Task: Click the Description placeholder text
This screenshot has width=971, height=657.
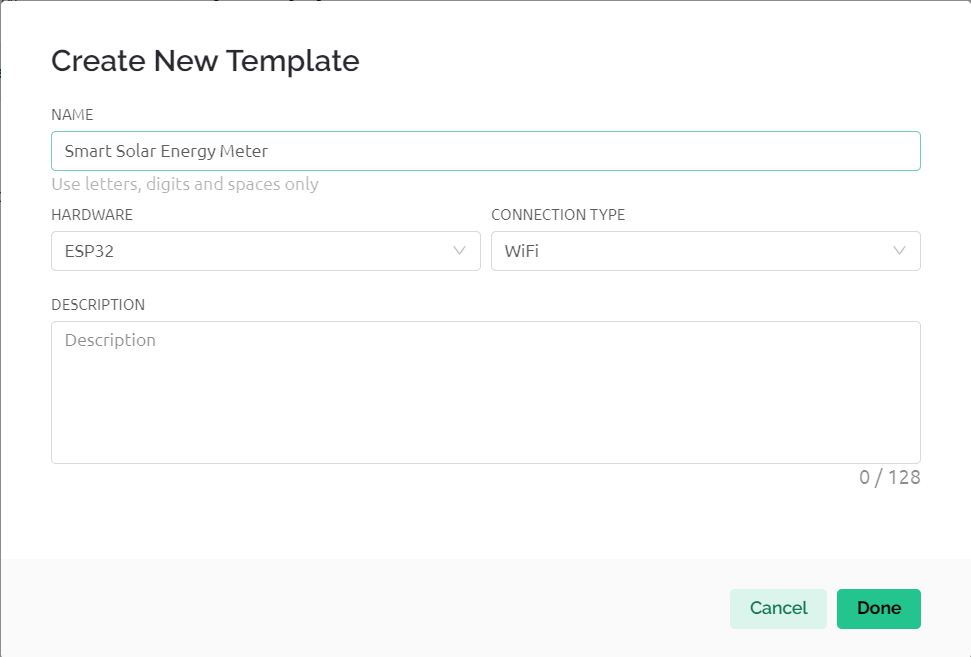Action: click(110, 340)
